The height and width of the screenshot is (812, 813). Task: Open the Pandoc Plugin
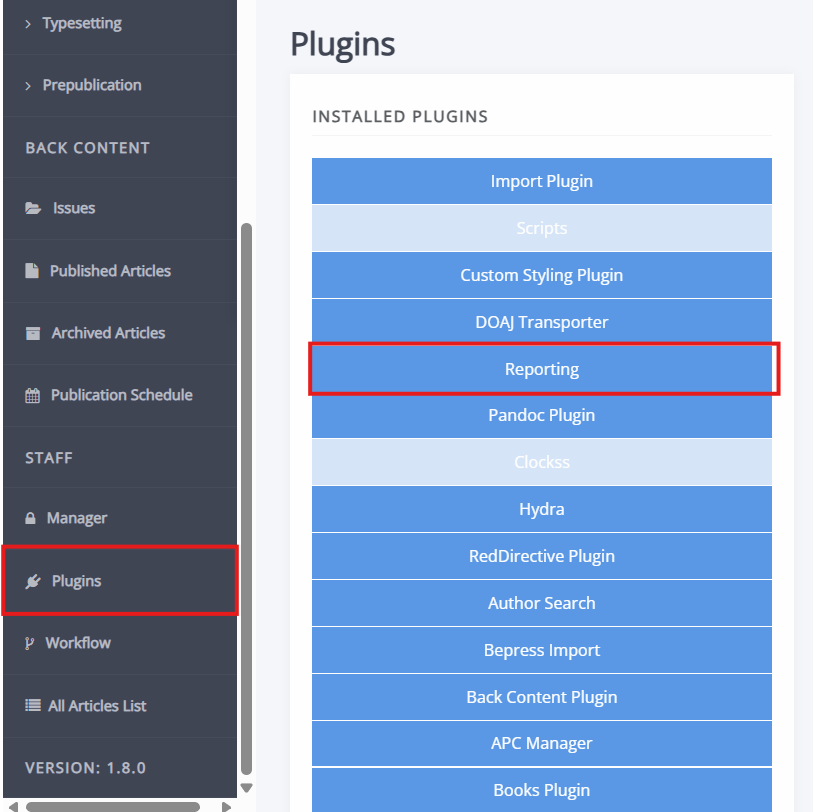click(x=541, y=415)
